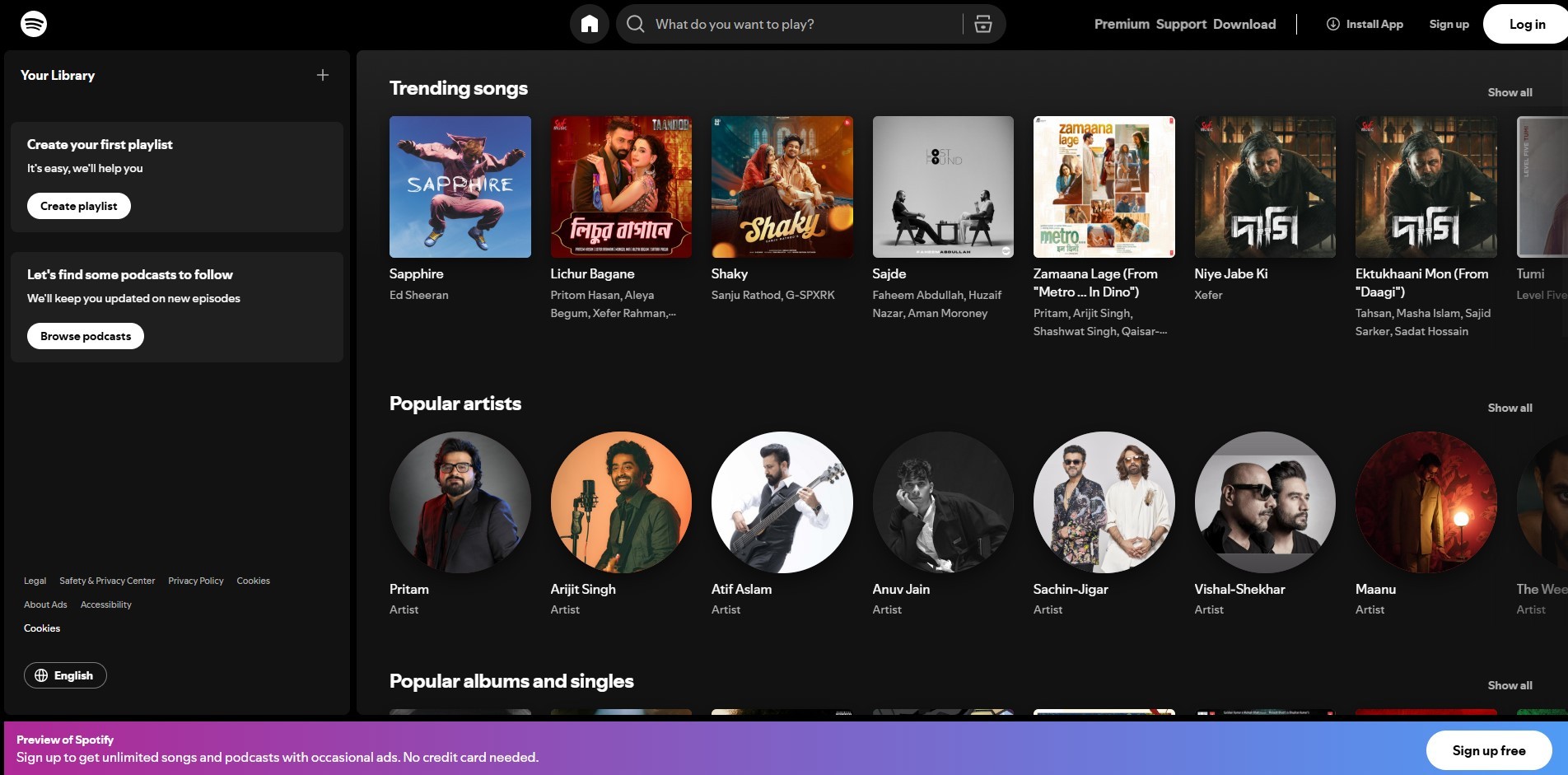Open the Privacy Policy link
Viewport: 1568px width, 775px height.
pos(196,581)
